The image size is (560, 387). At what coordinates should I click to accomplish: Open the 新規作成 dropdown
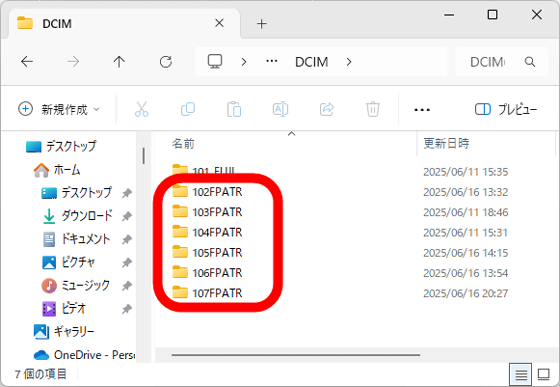[59, 109]
